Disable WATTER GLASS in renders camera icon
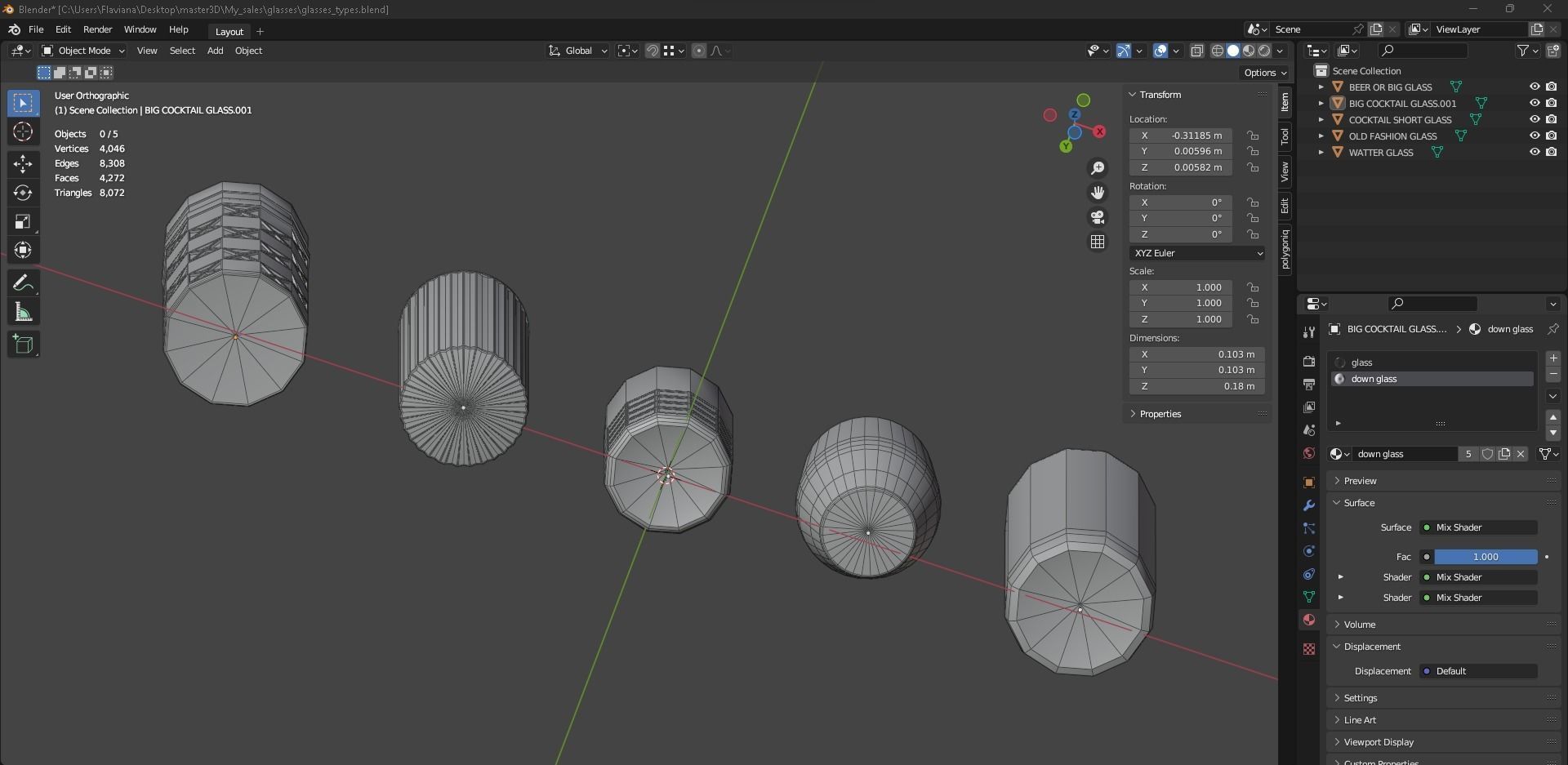 tap(1551, 152)
